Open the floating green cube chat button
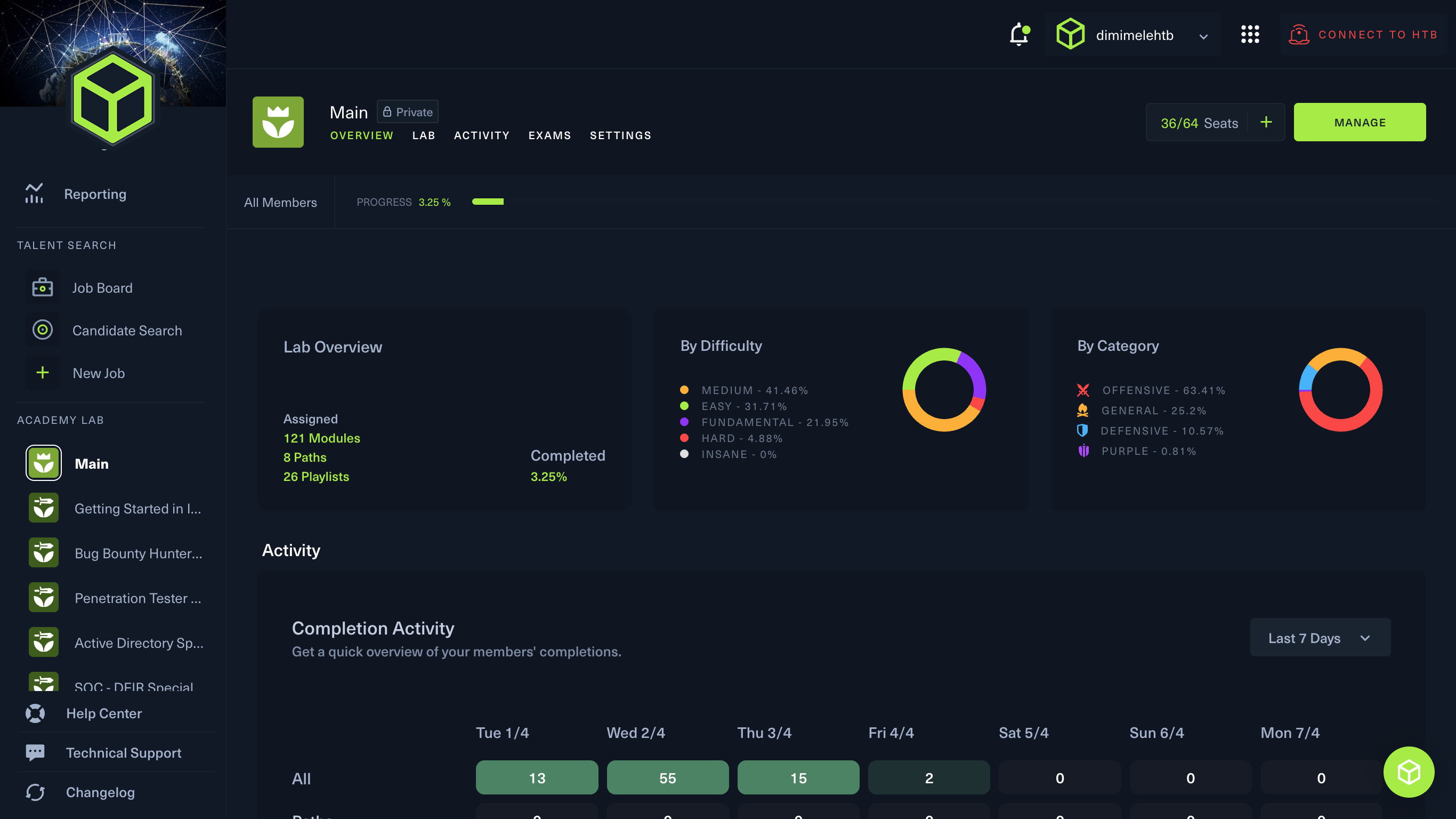 click(1409, 772)
